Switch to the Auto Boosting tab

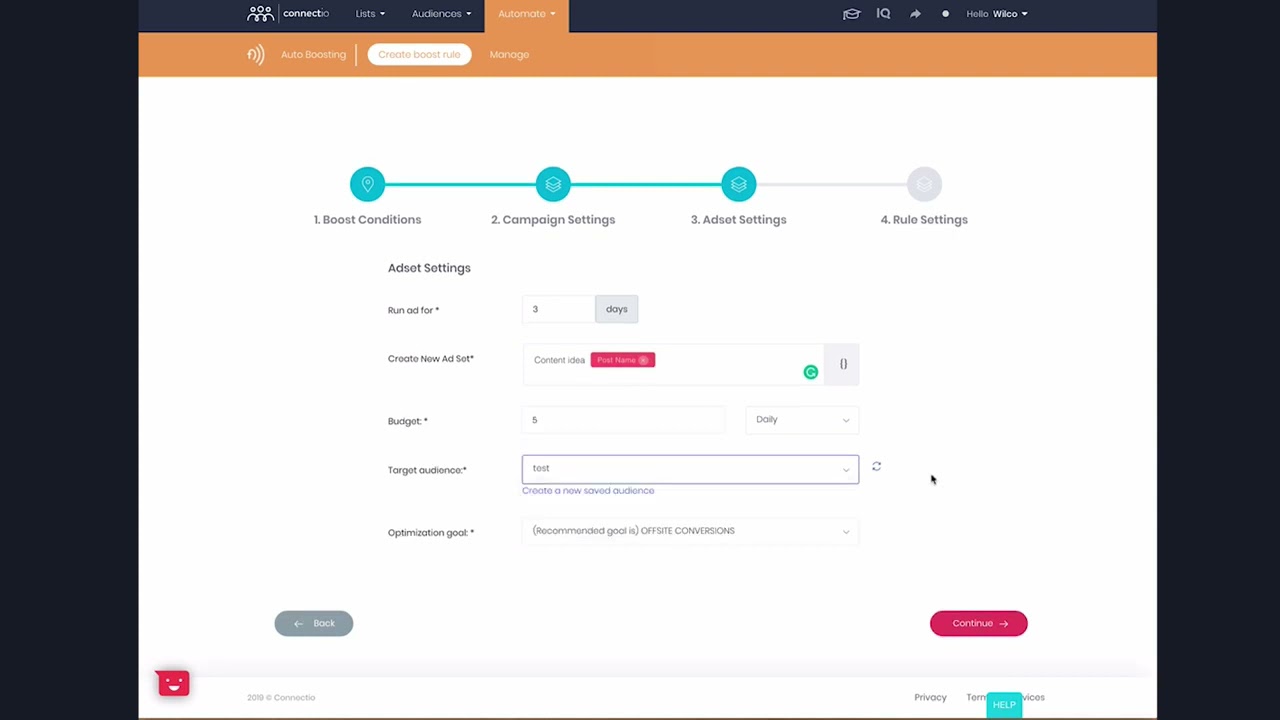313,55
